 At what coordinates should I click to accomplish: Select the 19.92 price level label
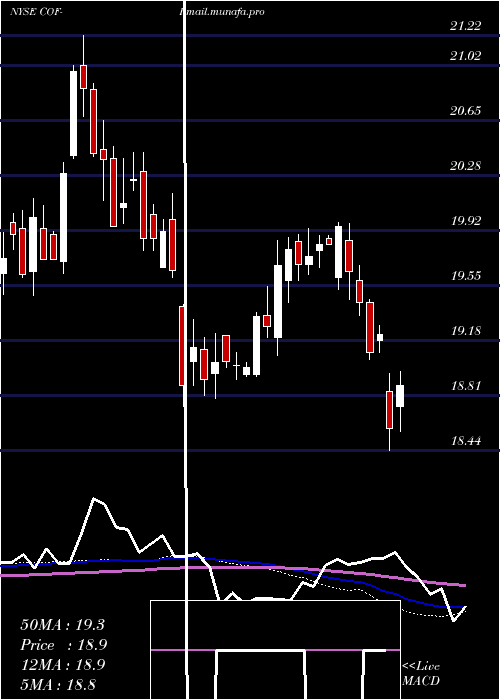pos(467,221)
